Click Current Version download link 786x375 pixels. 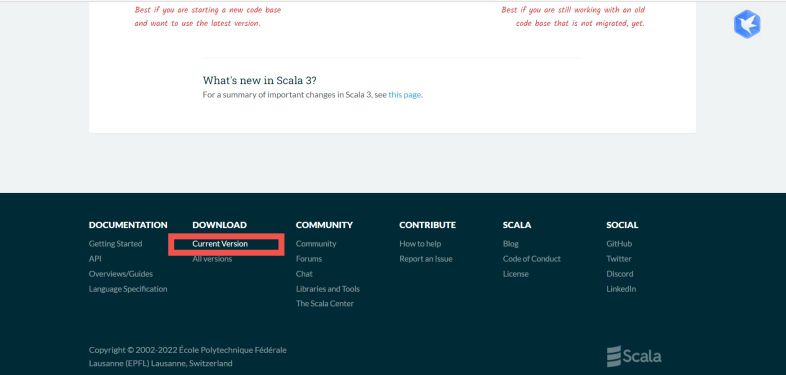tap(220, 244)
